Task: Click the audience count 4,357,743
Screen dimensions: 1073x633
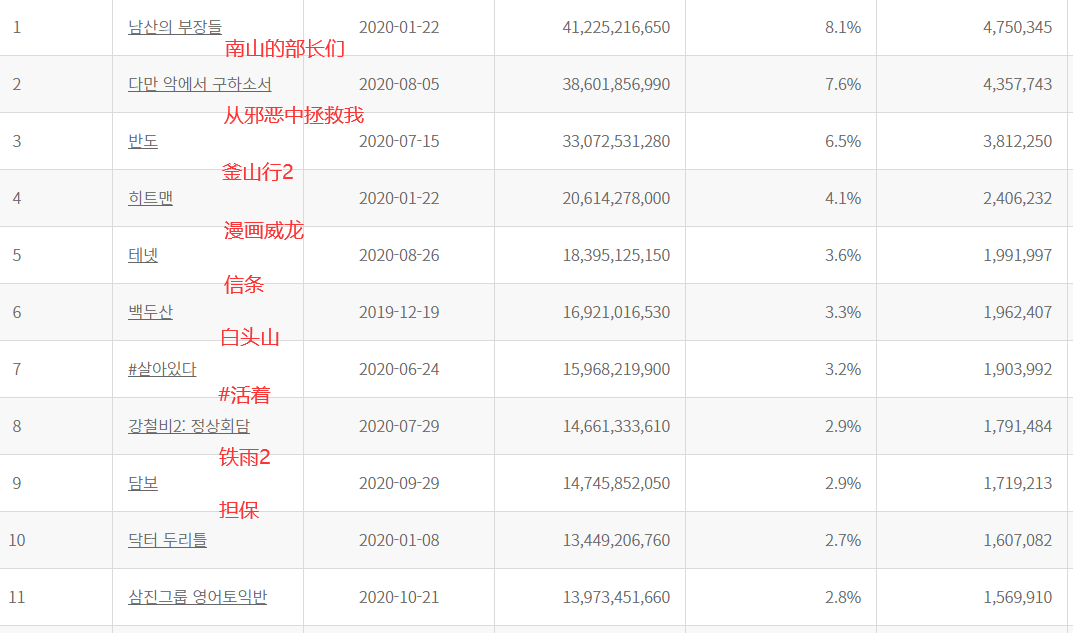Action: [1018, 84]
